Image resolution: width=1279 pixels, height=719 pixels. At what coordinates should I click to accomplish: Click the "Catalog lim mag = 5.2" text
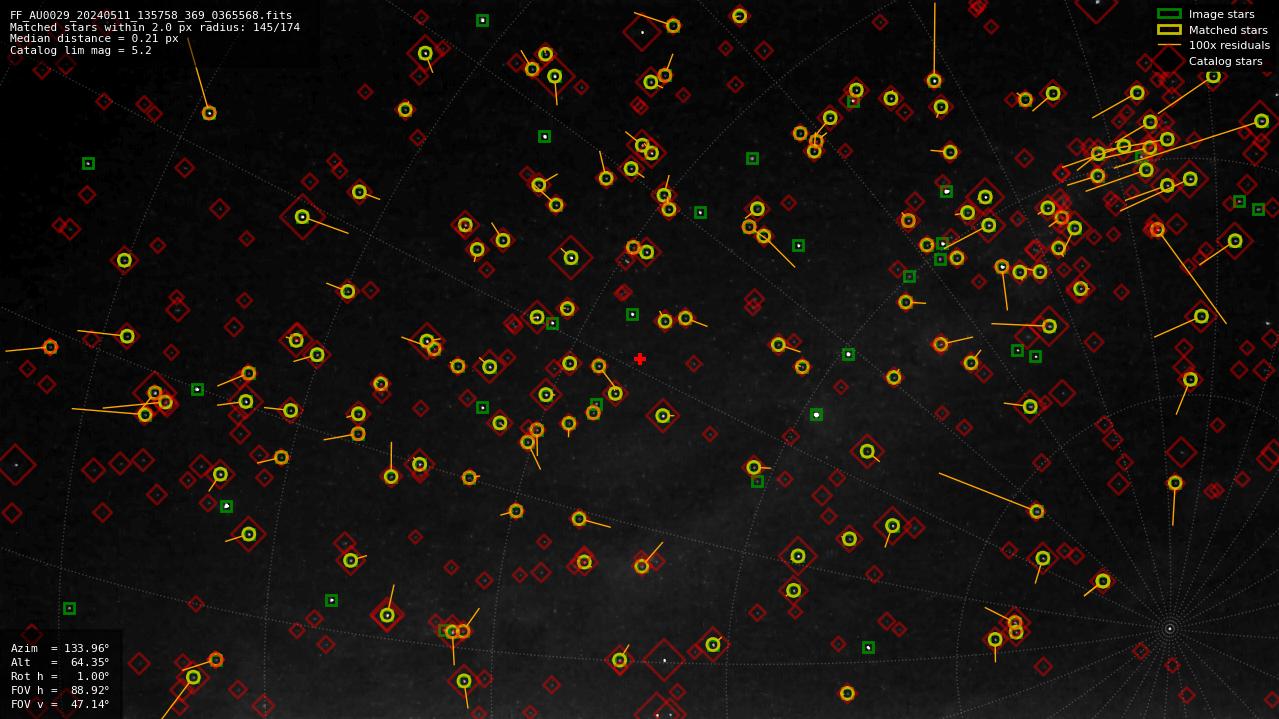[81, 50]
